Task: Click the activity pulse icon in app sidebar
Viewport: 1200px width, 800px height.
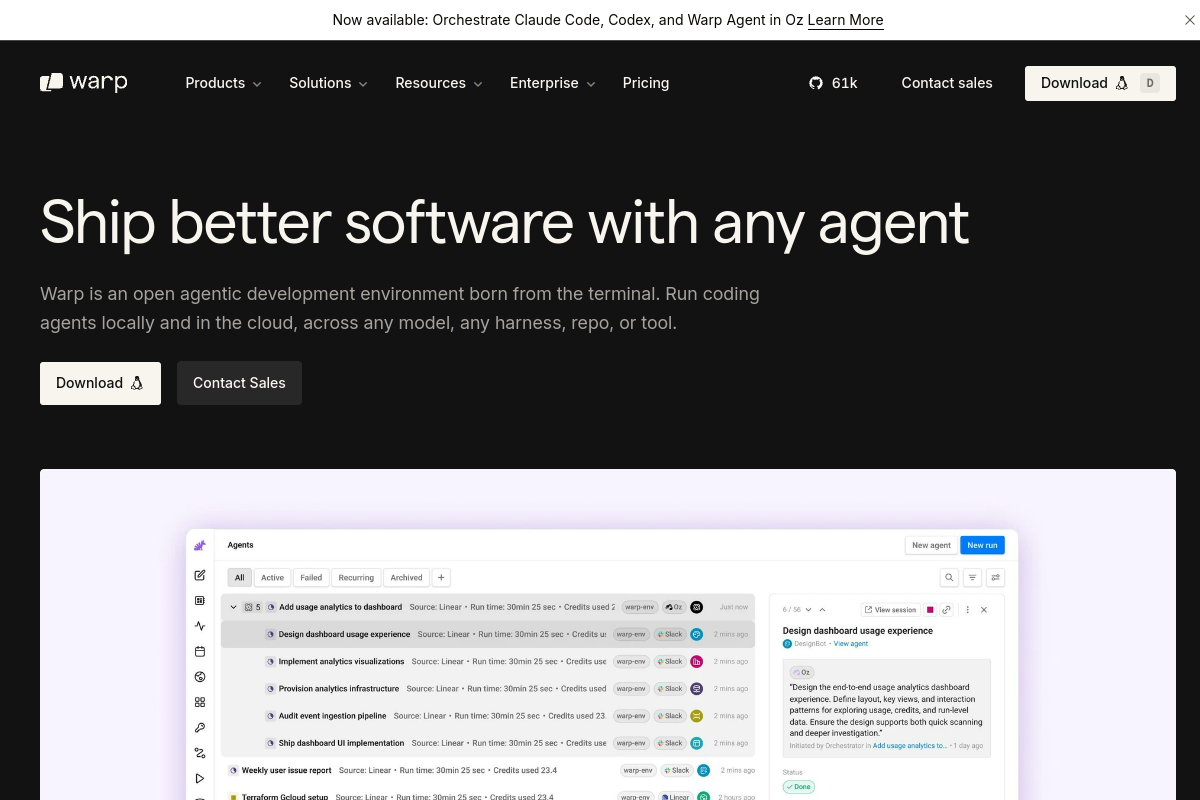Action: 200,626
